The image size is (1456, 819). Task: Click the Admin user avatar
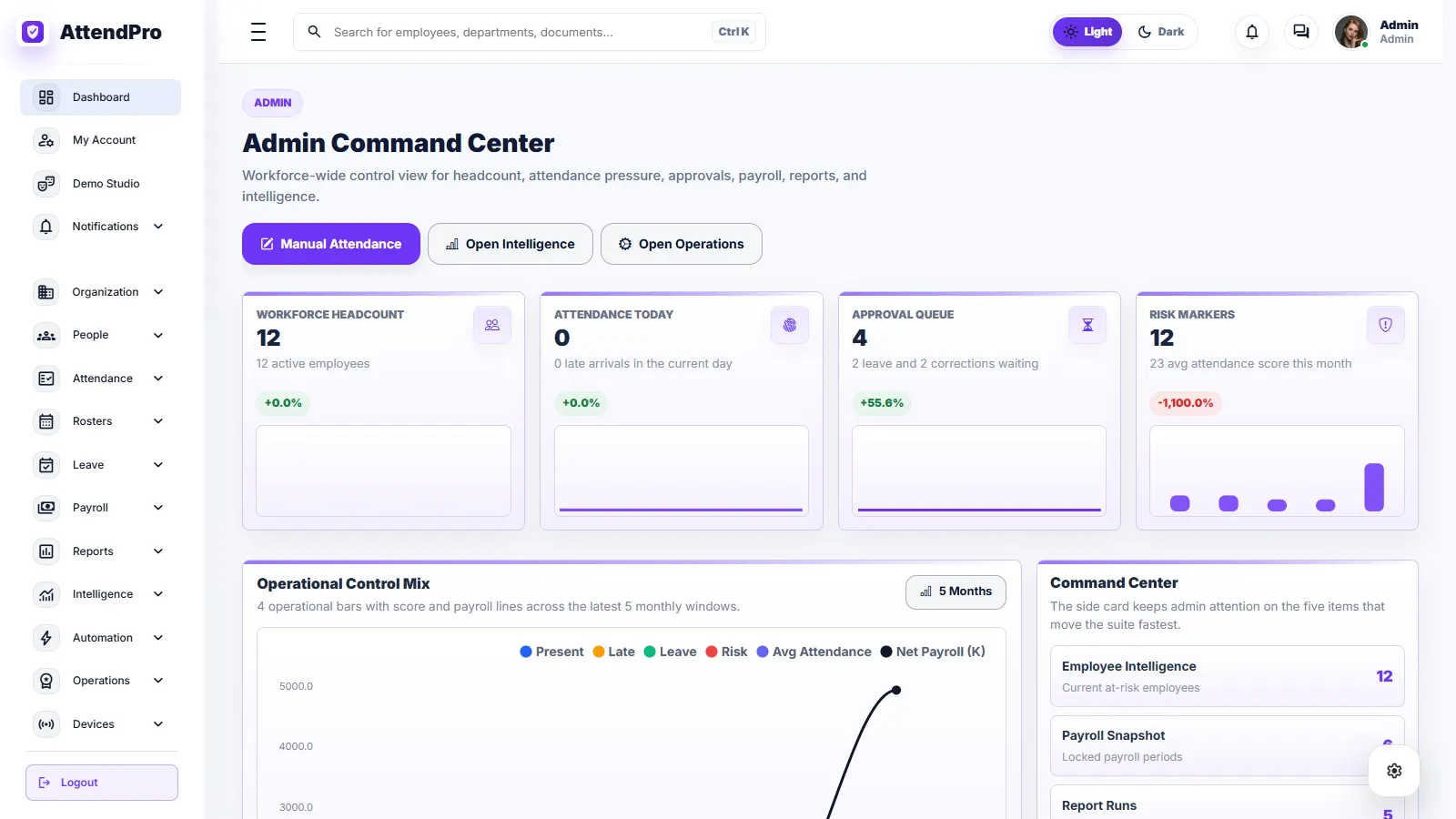point(1351,32)
